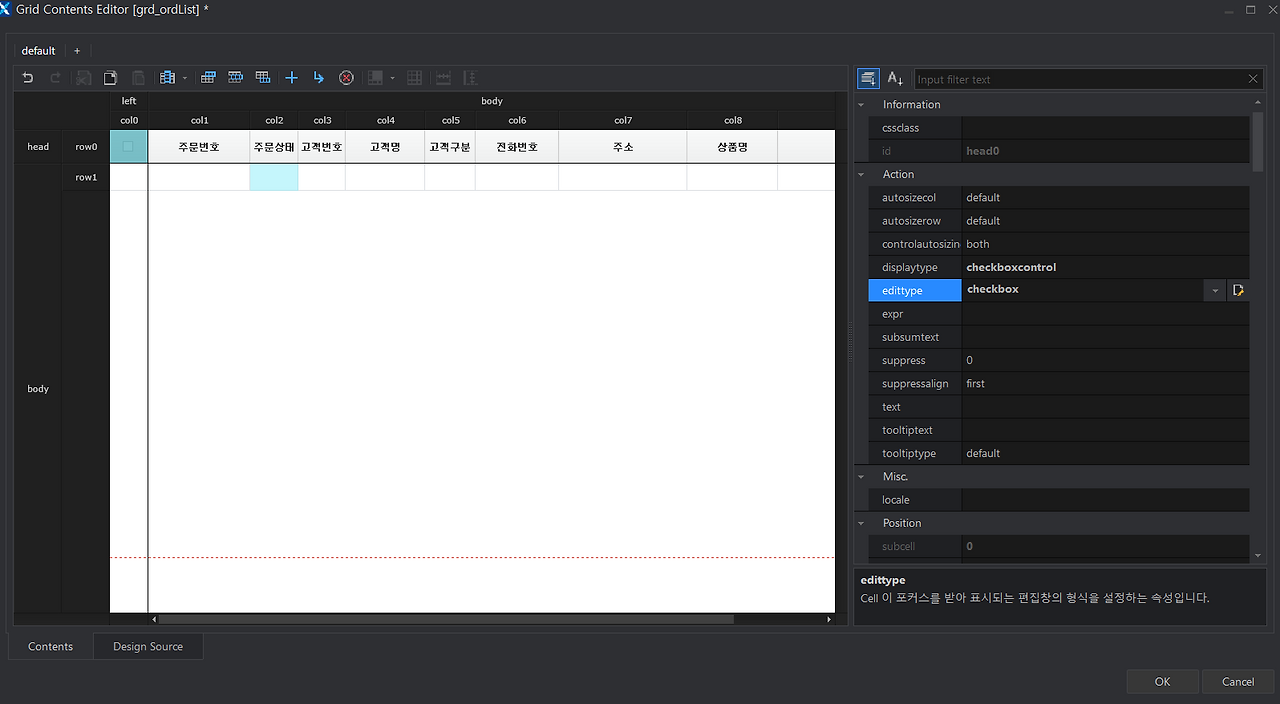Click the Undo toolbar icon

point(27,77)
